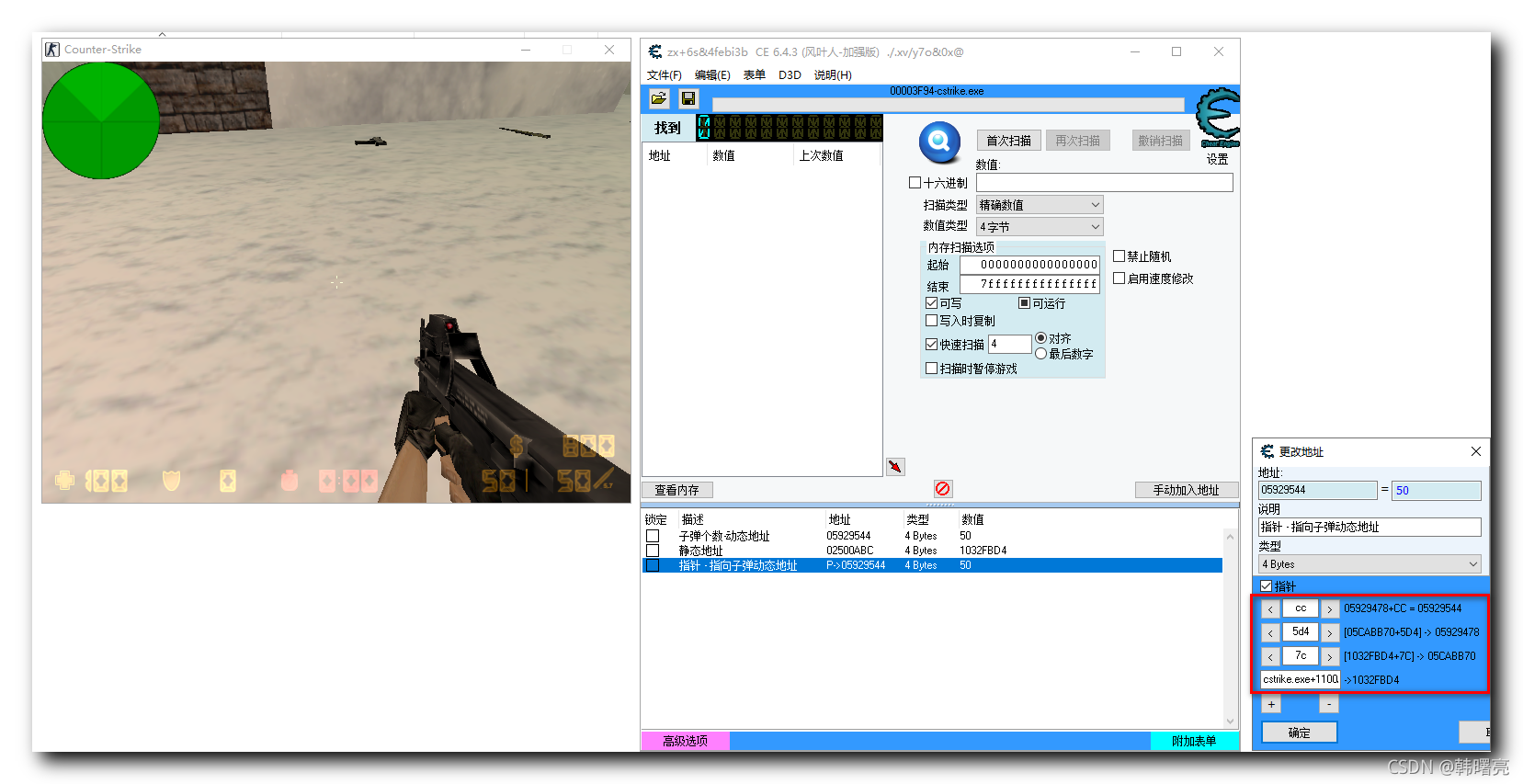
Task: Click the red arrow add-address icon
Action: pyautogui.click(x=895, y=467)
